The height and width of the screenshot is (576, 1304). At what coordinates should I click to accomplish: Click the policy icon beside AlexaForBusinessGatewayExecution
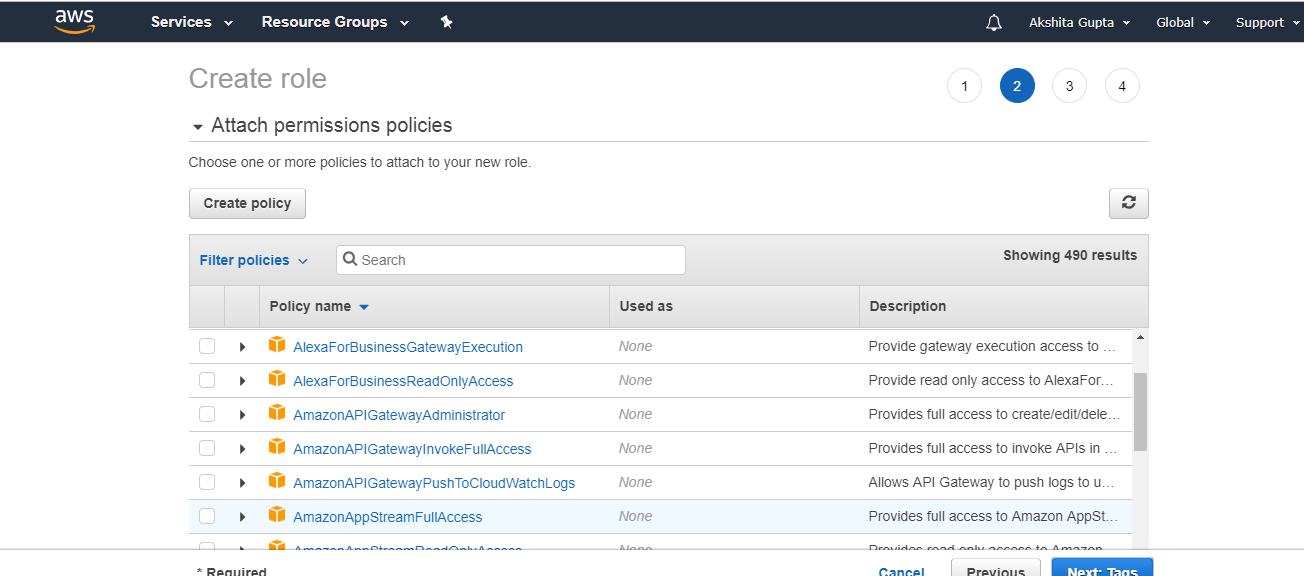277,345
